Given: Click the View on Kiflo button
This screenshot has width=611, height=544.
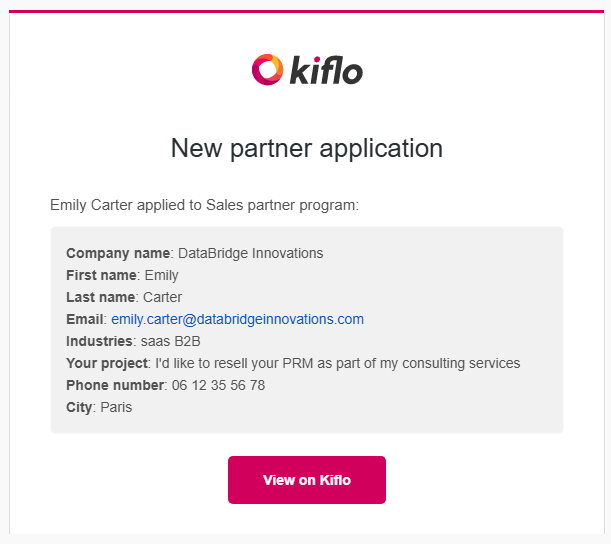Looking at the screenshot, I should [307, 480].
